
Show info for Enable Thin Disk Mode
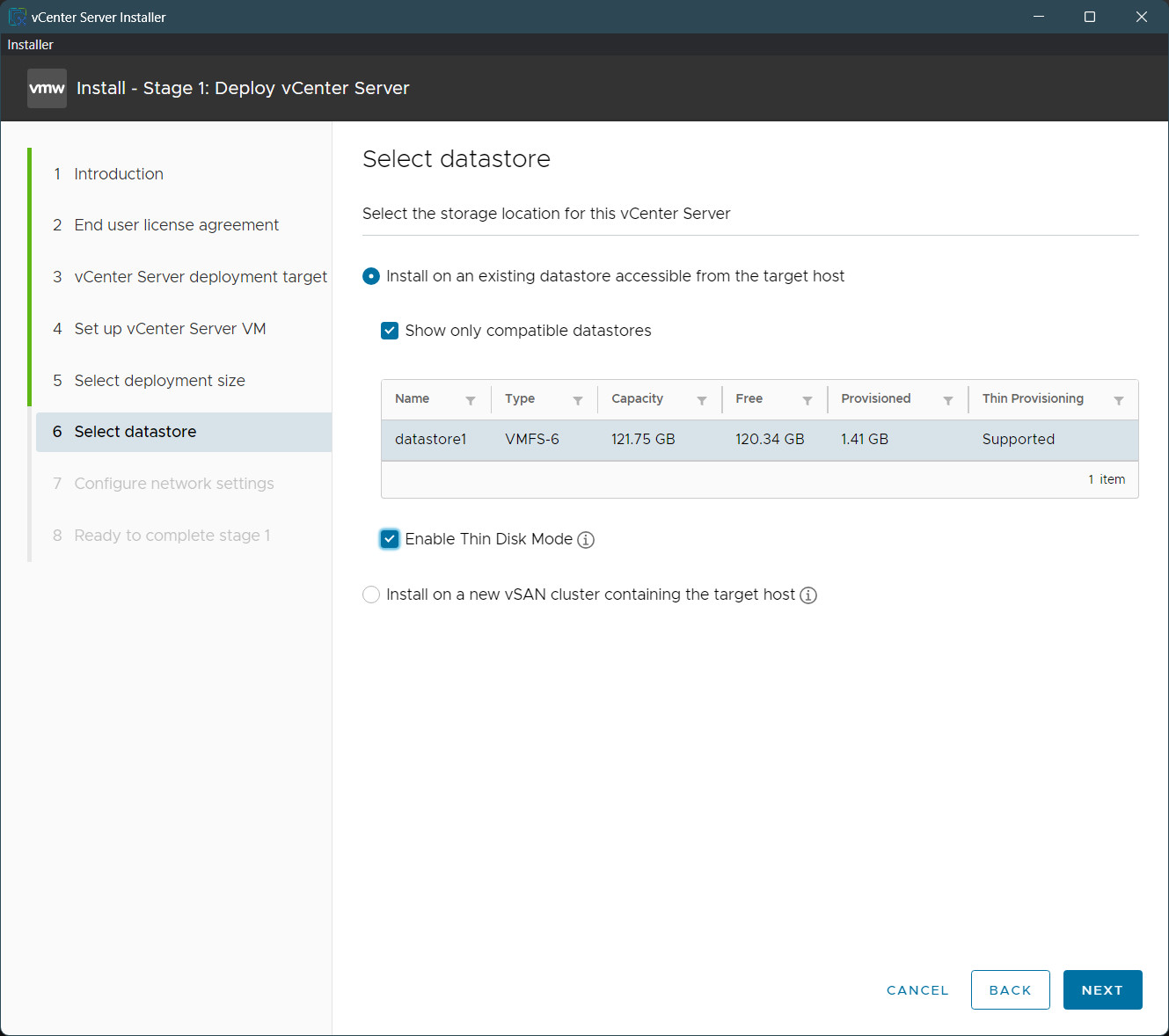pos(586,540)
